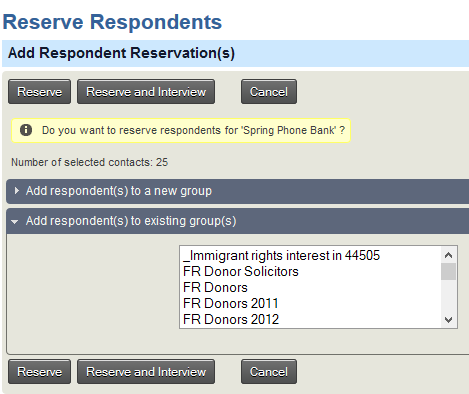Click the group list scrollbar thumb
469x394 pixels.
(x=448, y=272)
